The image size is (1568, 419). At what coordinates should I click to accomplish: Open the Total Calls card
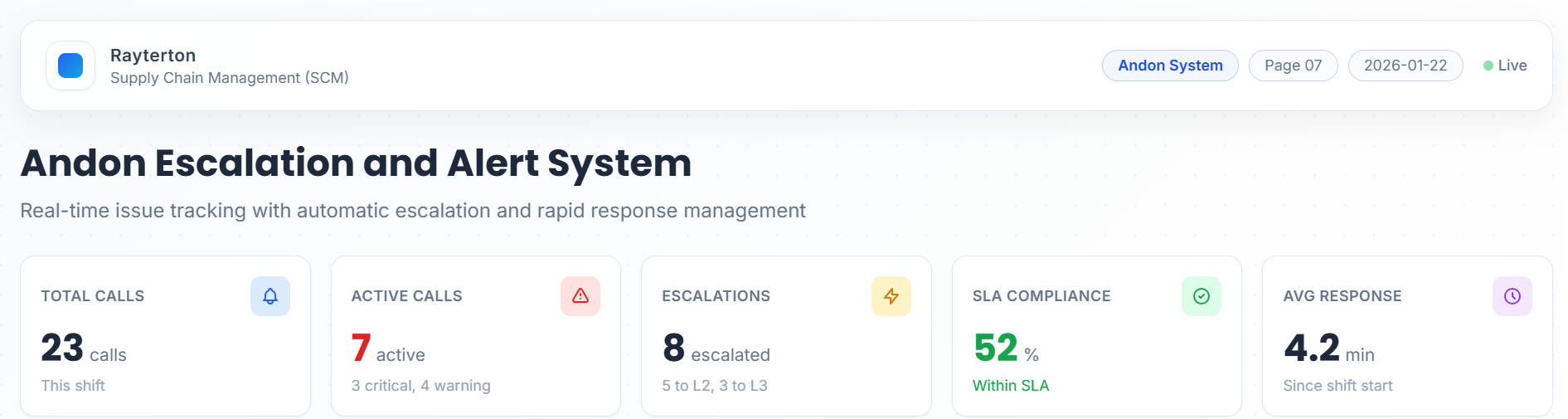pyautogui.click(x=165, y=336)
